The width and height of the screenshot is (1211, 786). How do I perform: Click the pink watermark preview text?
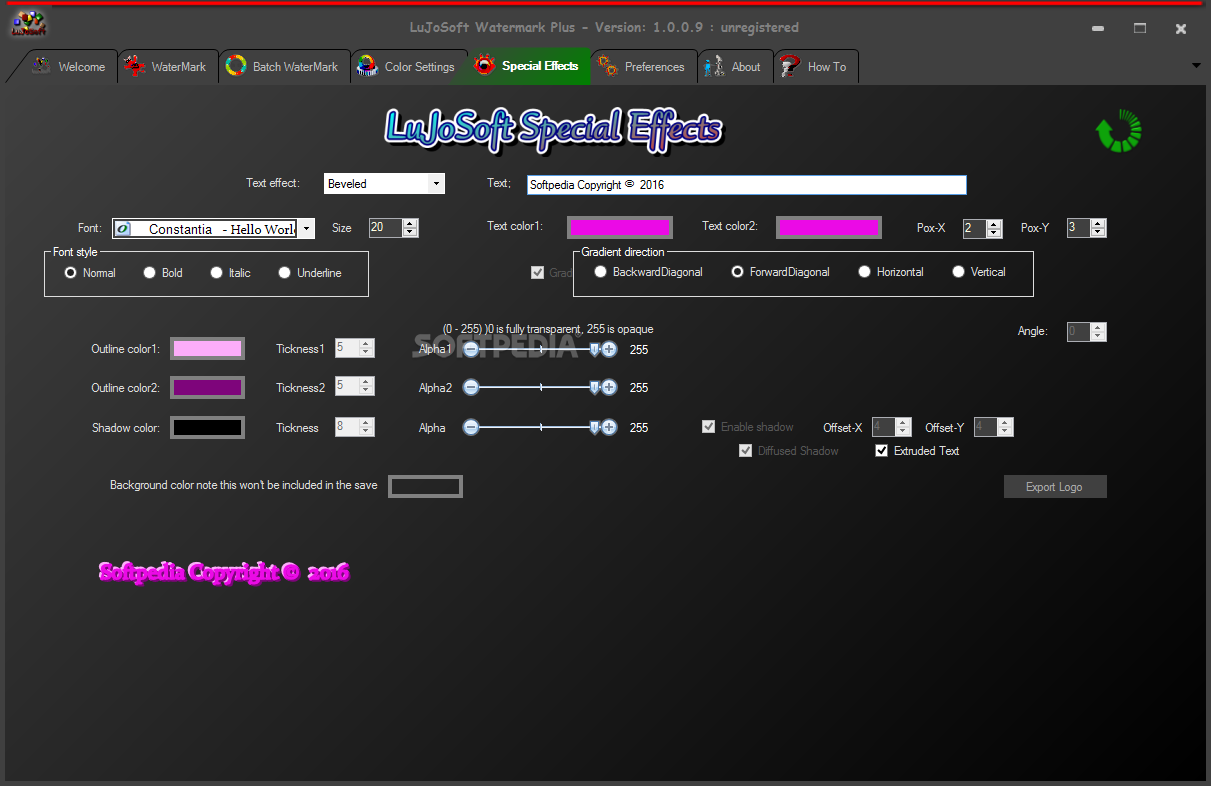[x=224, y=572]
